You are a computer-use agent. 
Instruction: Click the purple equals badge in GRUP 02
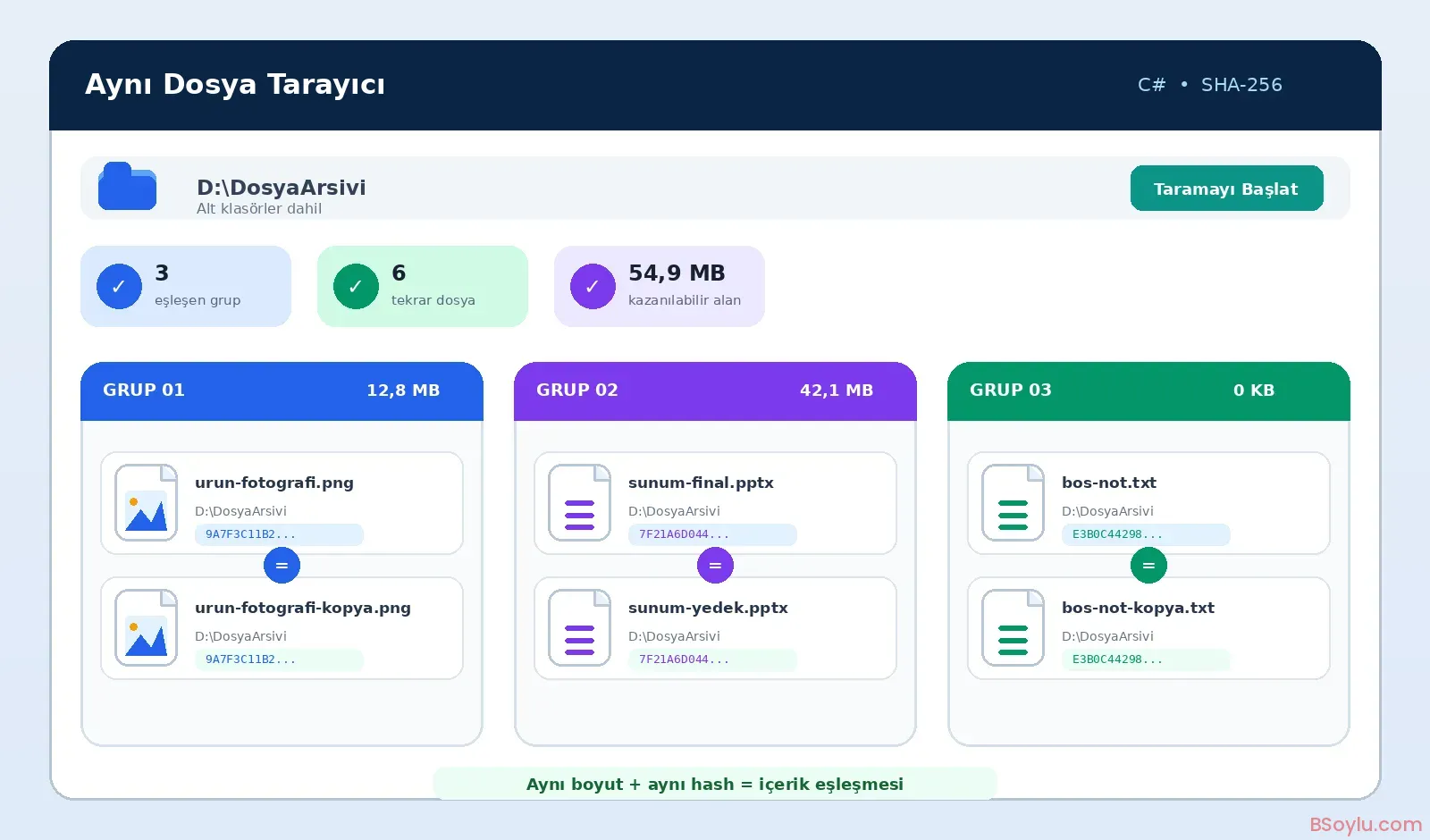715,565
